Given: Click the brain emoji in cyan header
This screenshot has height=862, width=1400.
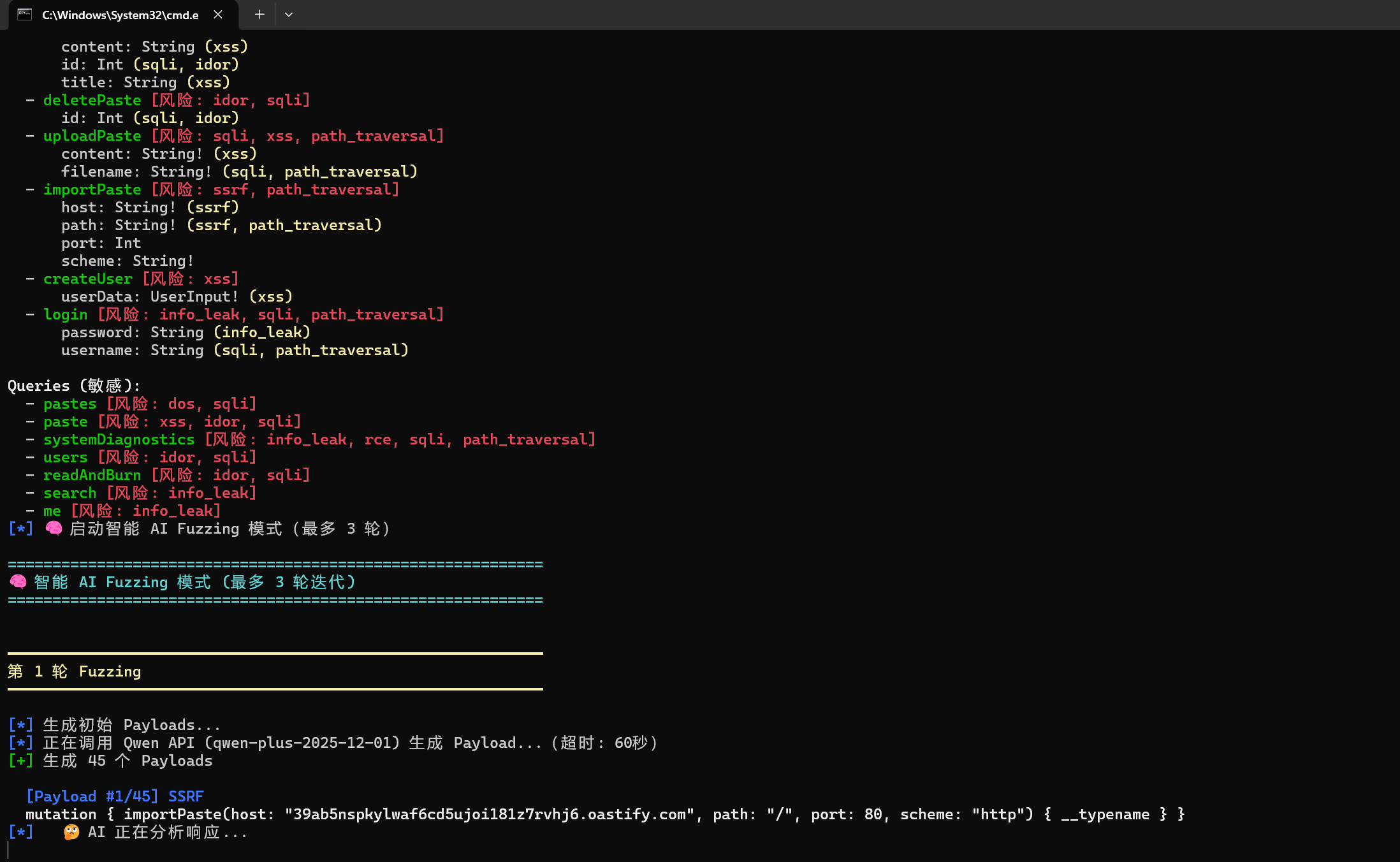Looking at the screenshot, I should pyautogui.click(x=18, y=582).
